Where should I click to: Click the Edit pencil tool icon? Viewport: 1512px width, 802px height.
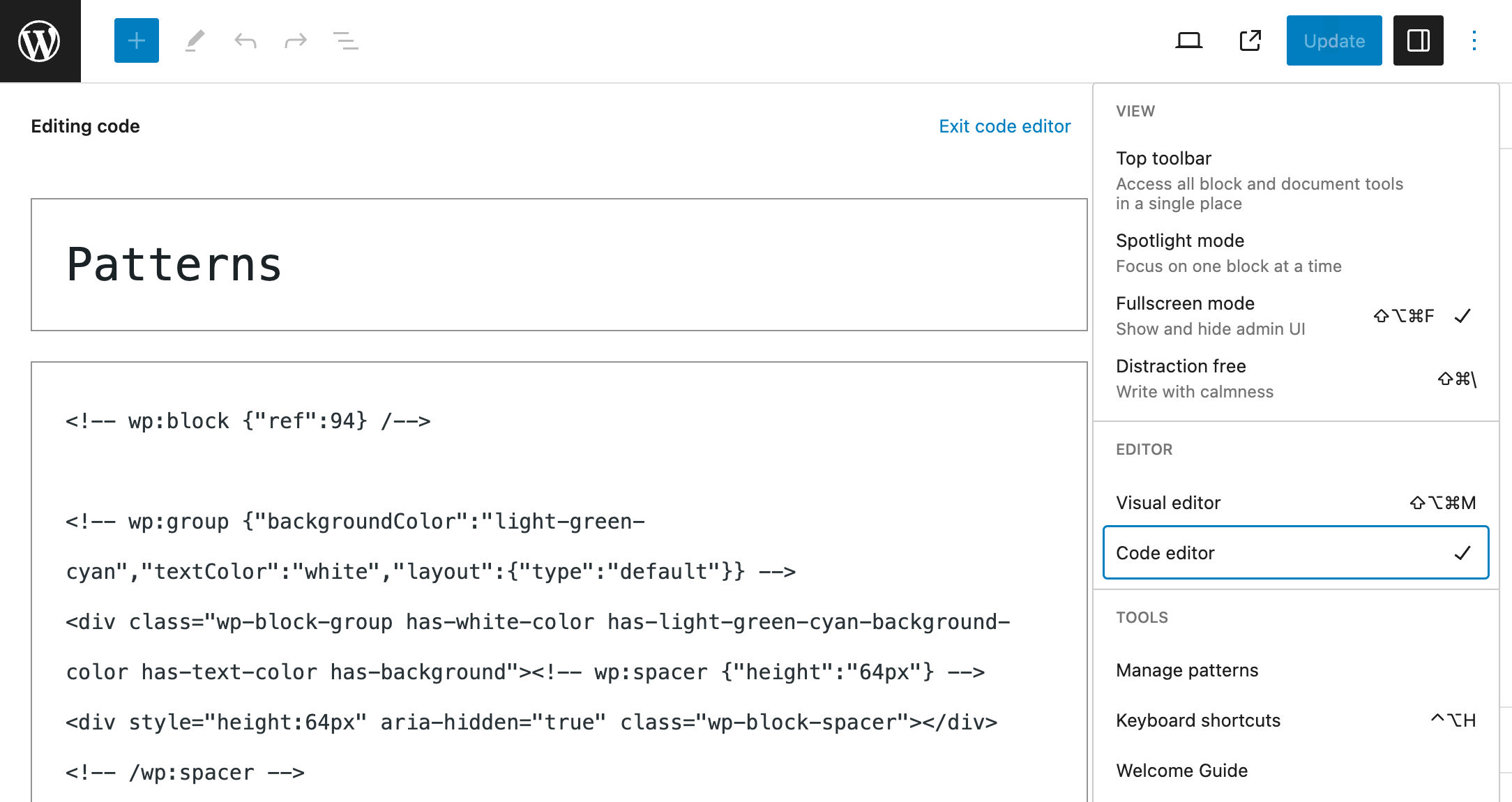point(194,40)
